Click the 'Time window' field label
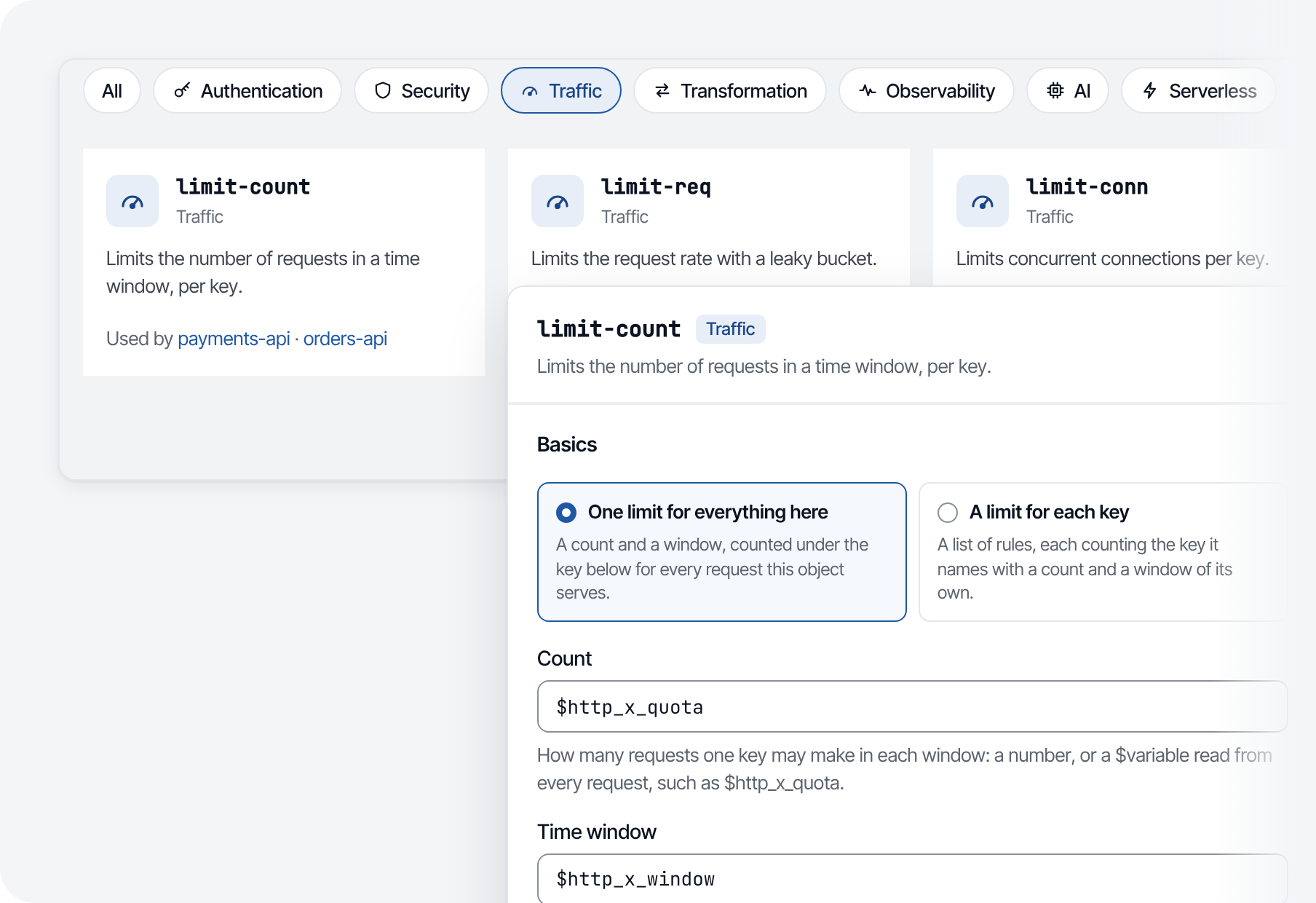The height and width of the screenshot is (903, 1316). click(597, 832)
